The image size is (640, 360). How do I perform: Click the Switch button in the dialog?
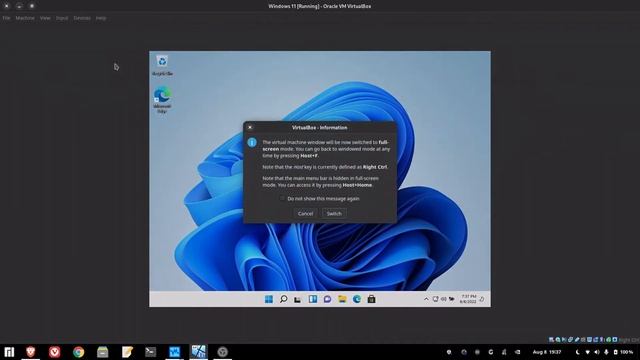(334, 213)
